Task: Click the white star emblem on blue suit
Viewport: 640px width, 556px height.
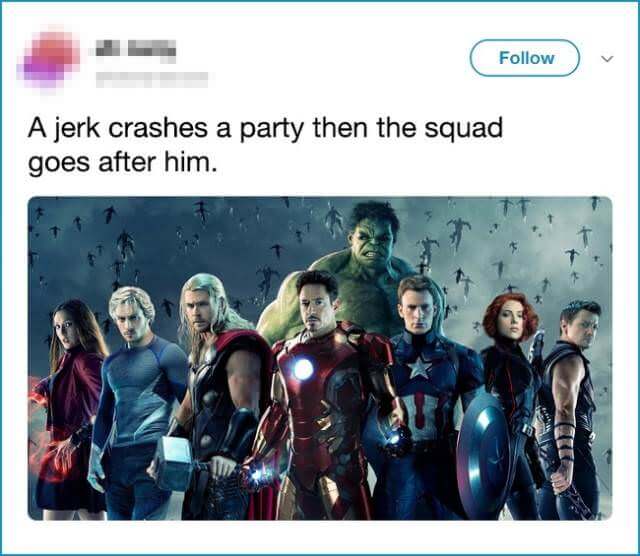Action: 420,367
